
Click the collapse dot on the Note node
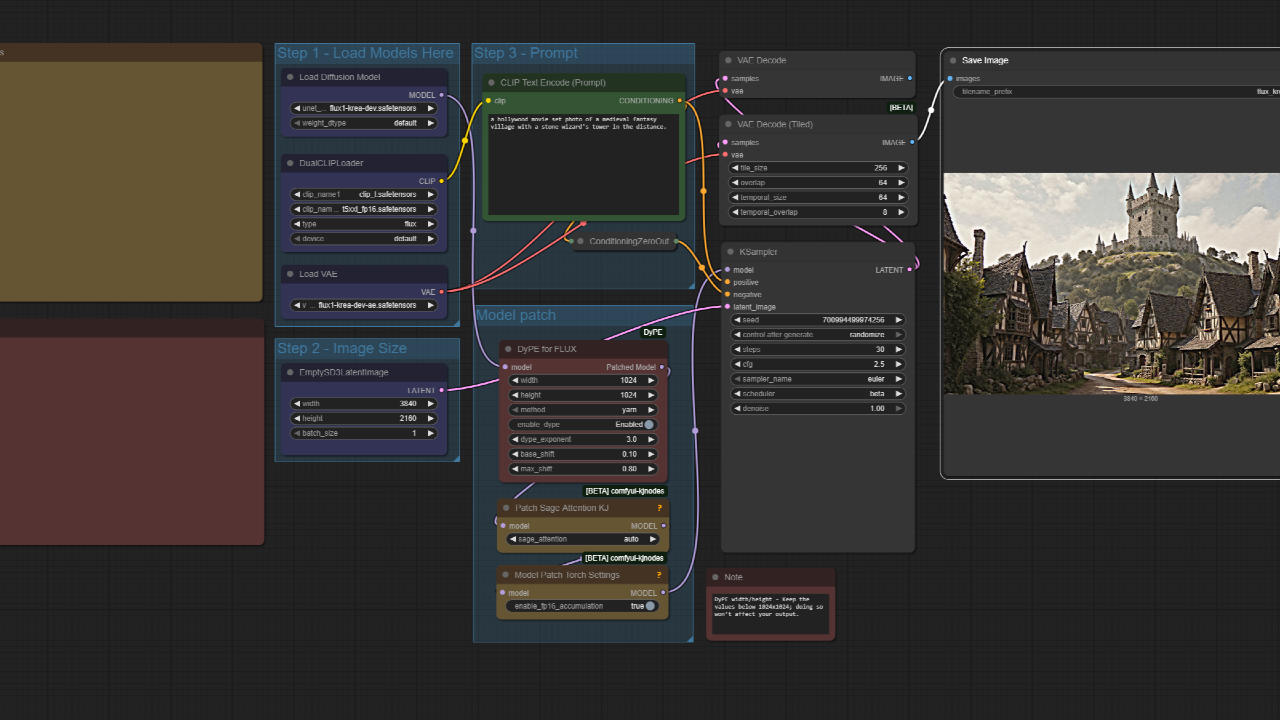pyautogui.click(x=717, y=577)
